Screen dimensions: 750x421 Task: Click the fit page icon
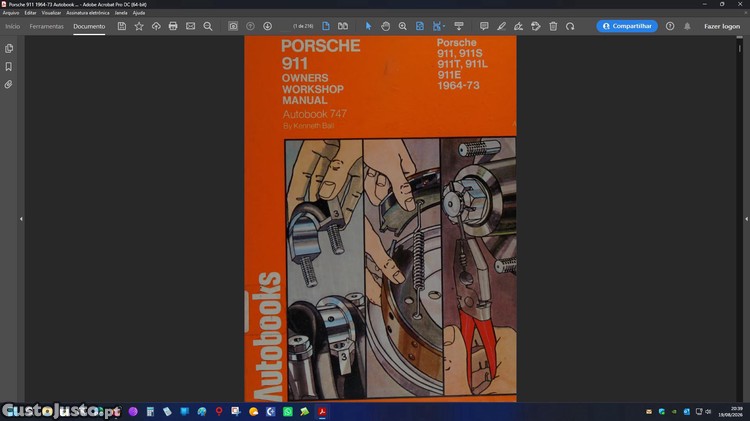[419, 26]
